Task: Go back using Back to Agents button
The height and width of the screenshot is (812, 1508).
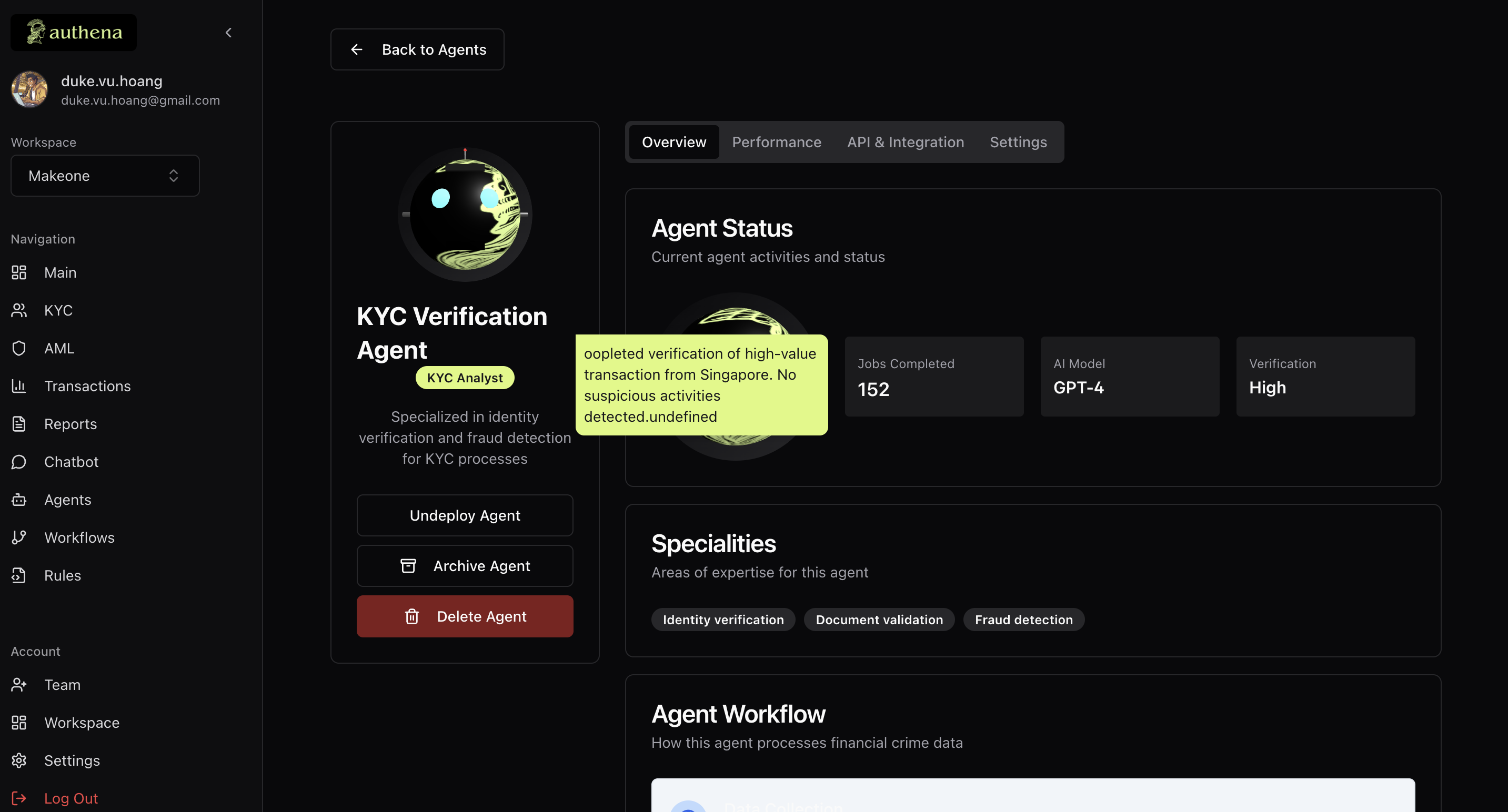Action: (417, 50)
